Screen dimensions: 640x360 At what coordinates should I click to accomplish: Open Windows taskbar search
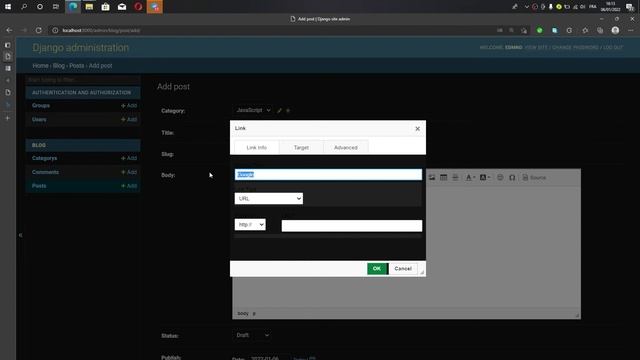(24, 7)
